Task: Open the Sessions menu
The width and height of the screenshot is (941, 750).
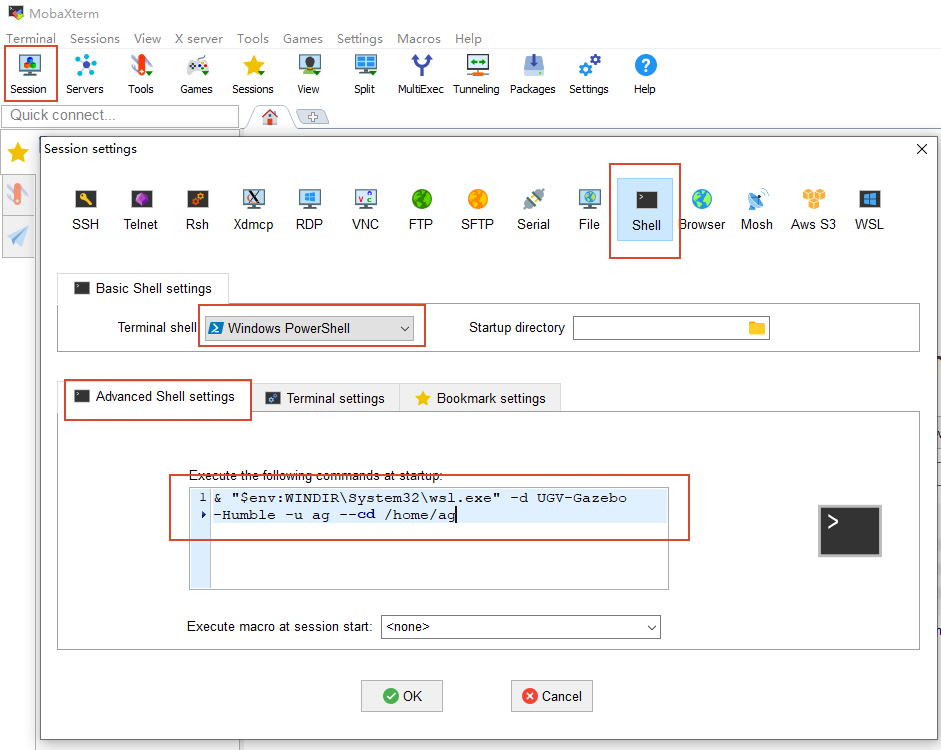Action: [95, 38]
